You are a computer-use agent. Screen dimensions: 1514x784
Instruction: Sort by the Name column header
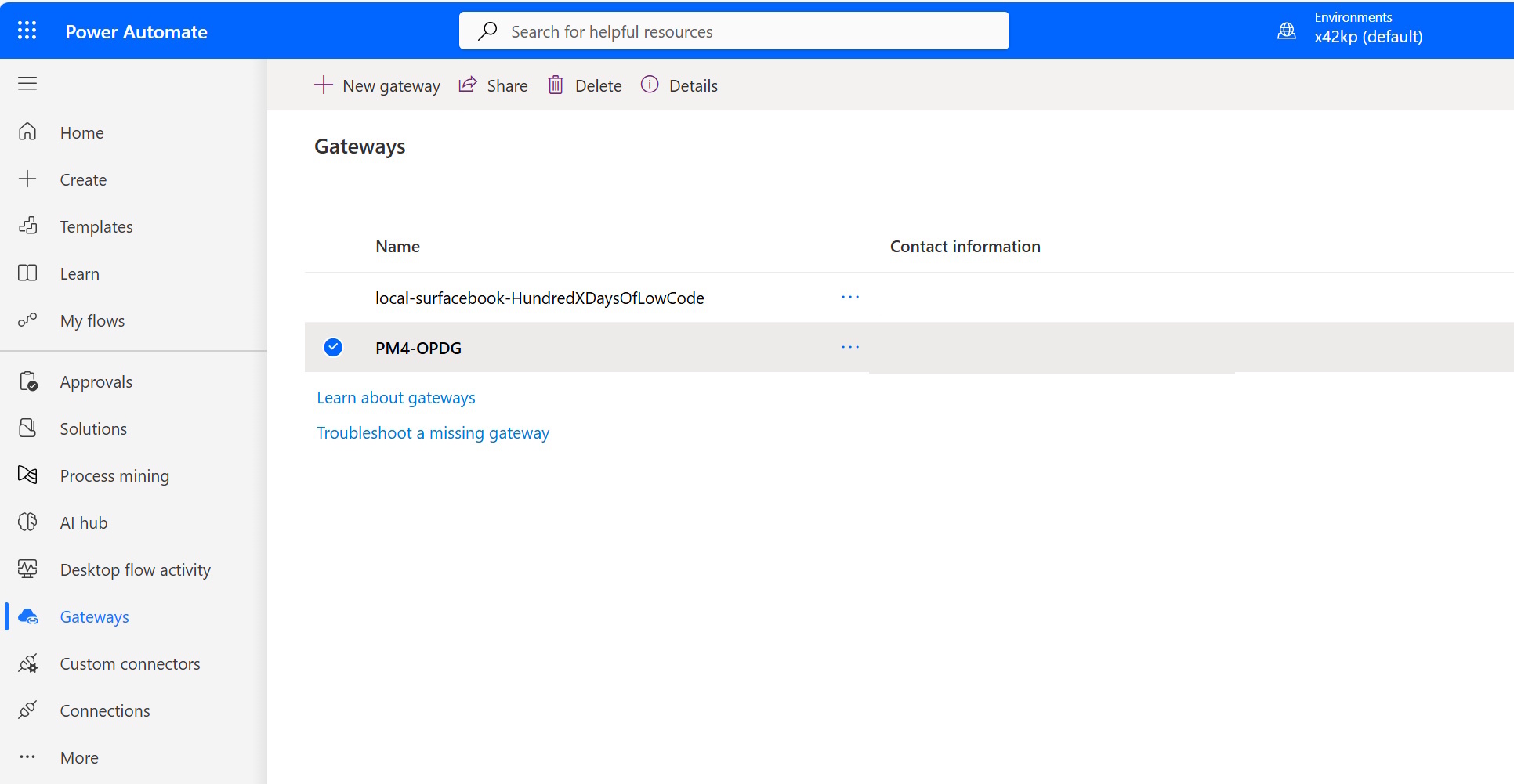[397, 247]
